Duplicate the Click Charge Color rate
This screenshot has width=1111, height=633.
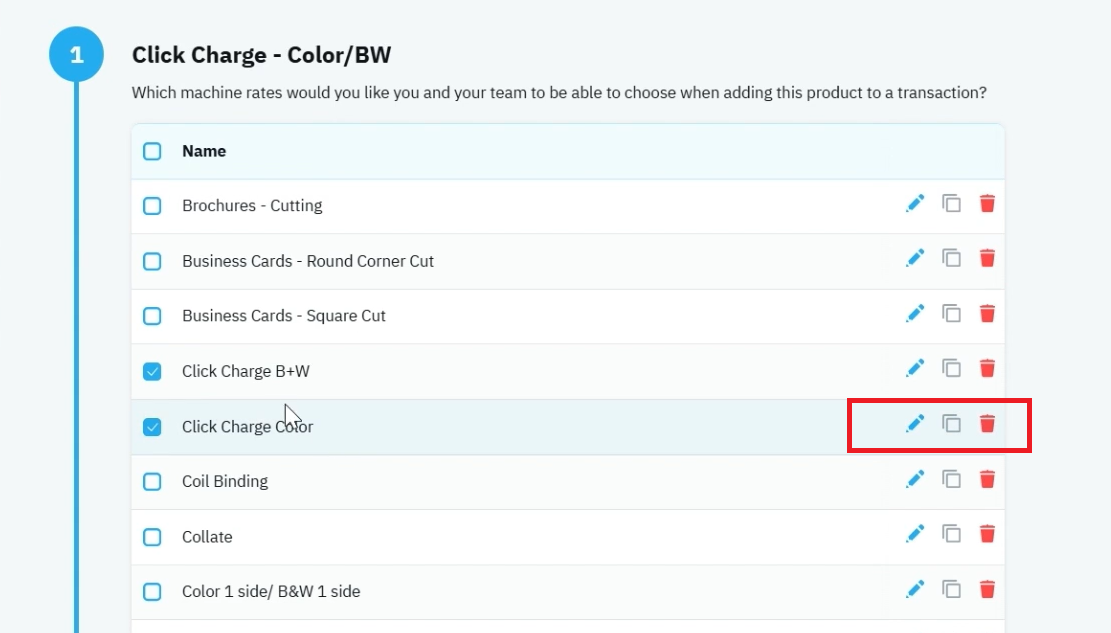(952, 424)
